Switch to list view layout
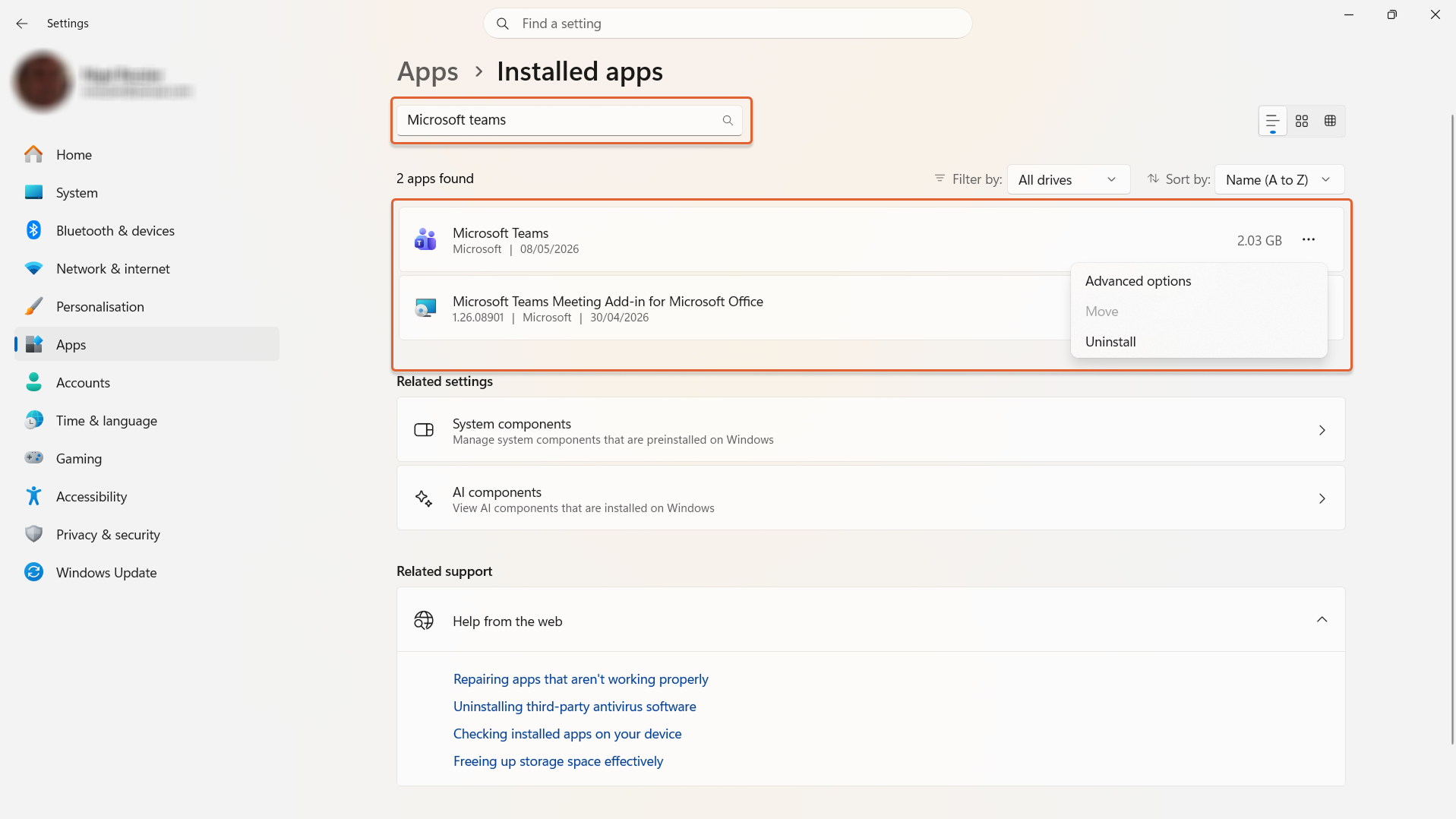The image size is (1456, 819). coord(1272,121)
